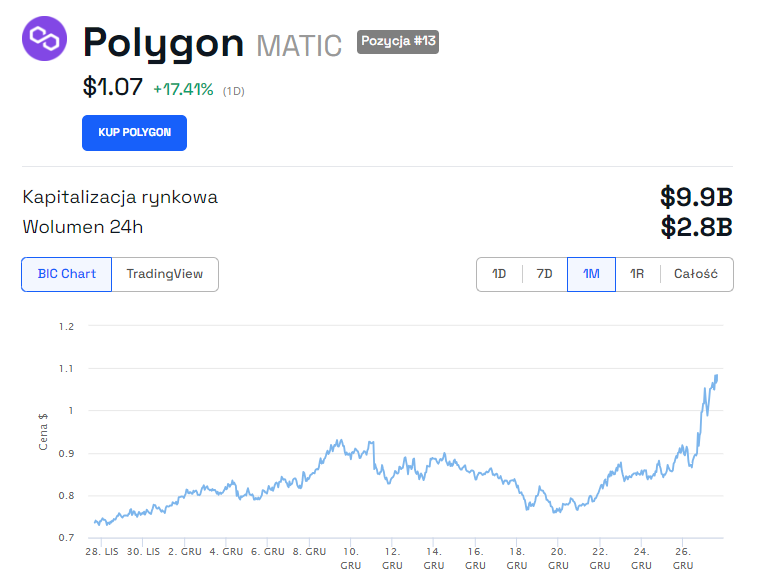
Task: Click the Kapitalizacja rynkowa label
Action: coord(120,197)
